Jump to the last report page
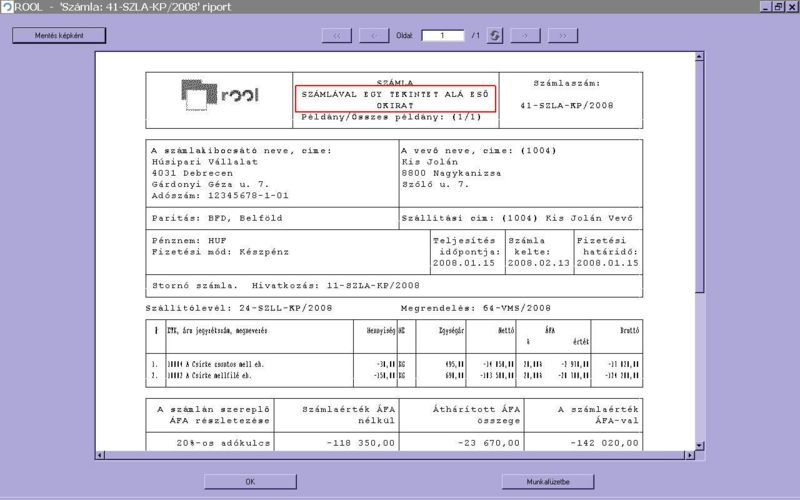Screen dimensions: 800x500 tap(562, 35)
